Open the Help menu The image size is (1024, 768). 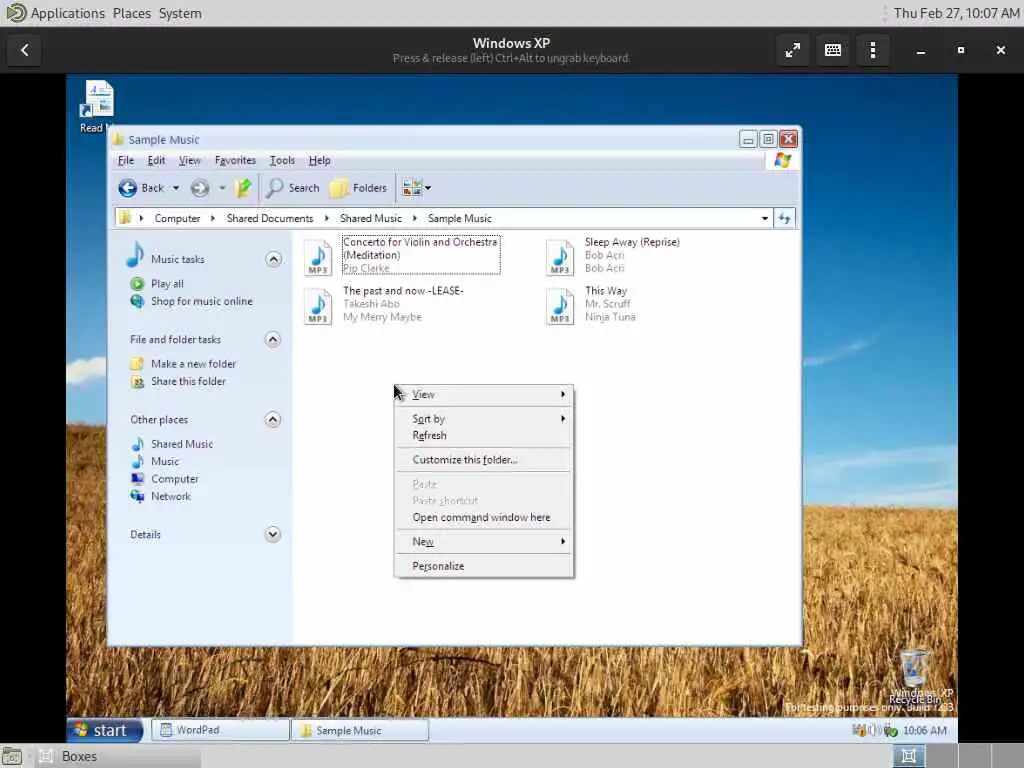(x=319, y=161)
